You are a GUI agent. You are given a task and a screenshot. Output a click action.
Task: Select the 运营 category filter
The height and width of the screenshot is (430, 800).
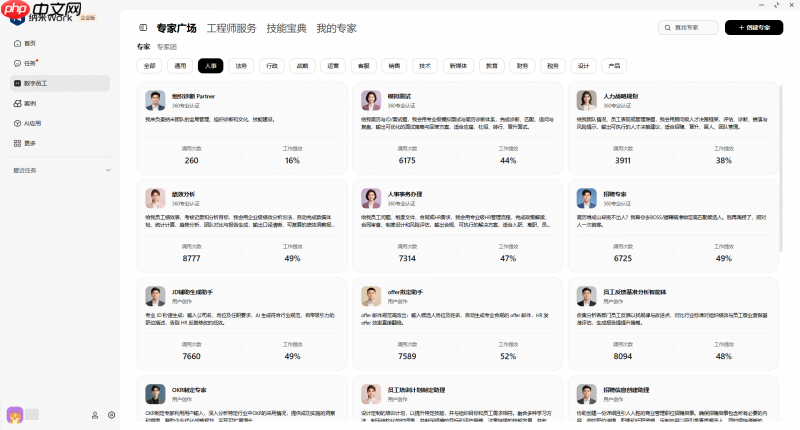[x=333, y=66]
